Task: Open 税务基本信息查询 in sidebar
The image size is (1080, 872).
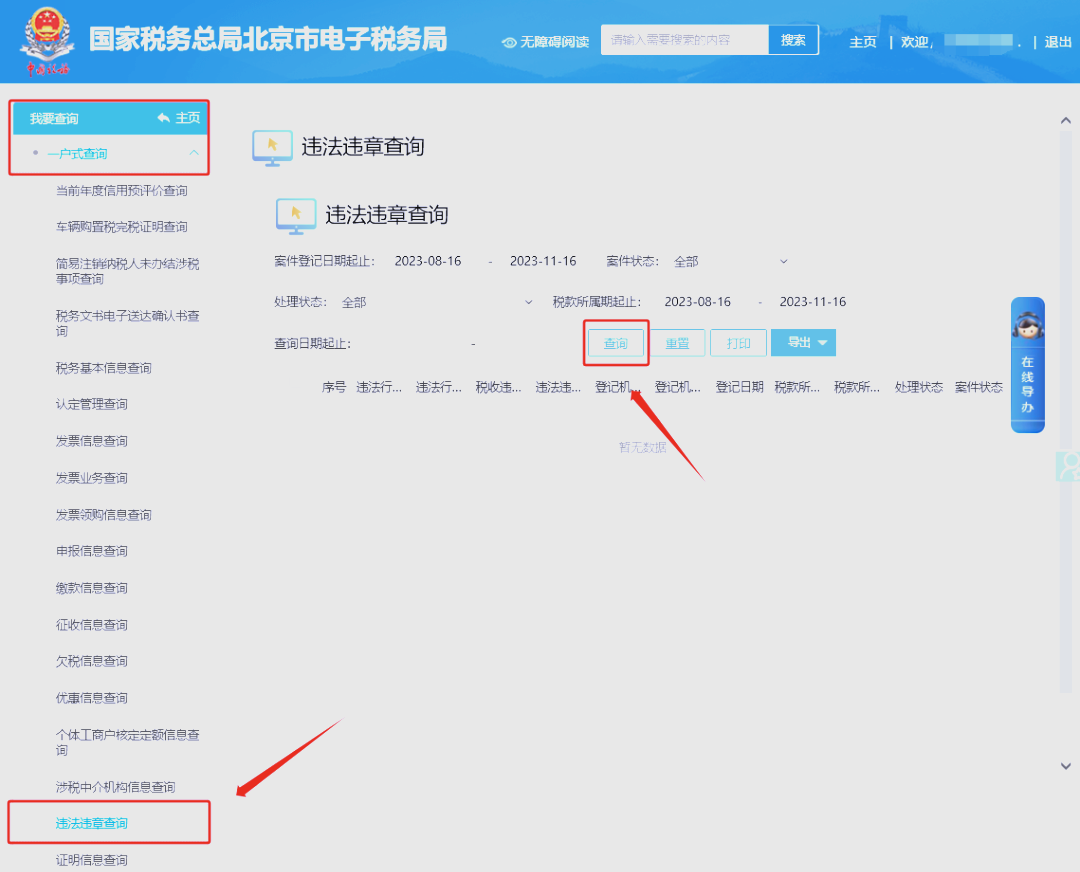Action: 103,368
